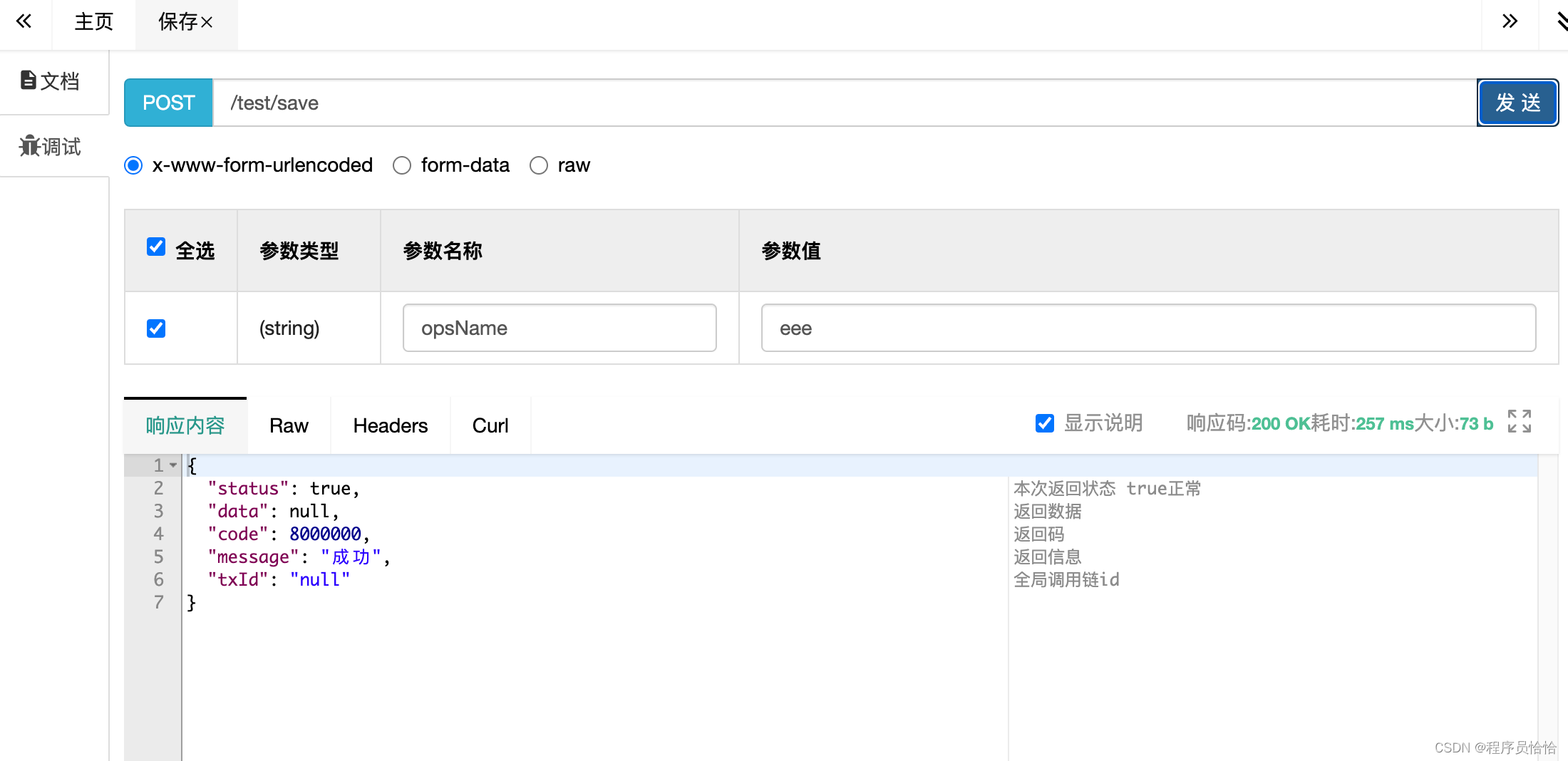Toggle the opsName parameter row checkbox
This screenshot has width=1568, height=761.
(156, 328)
